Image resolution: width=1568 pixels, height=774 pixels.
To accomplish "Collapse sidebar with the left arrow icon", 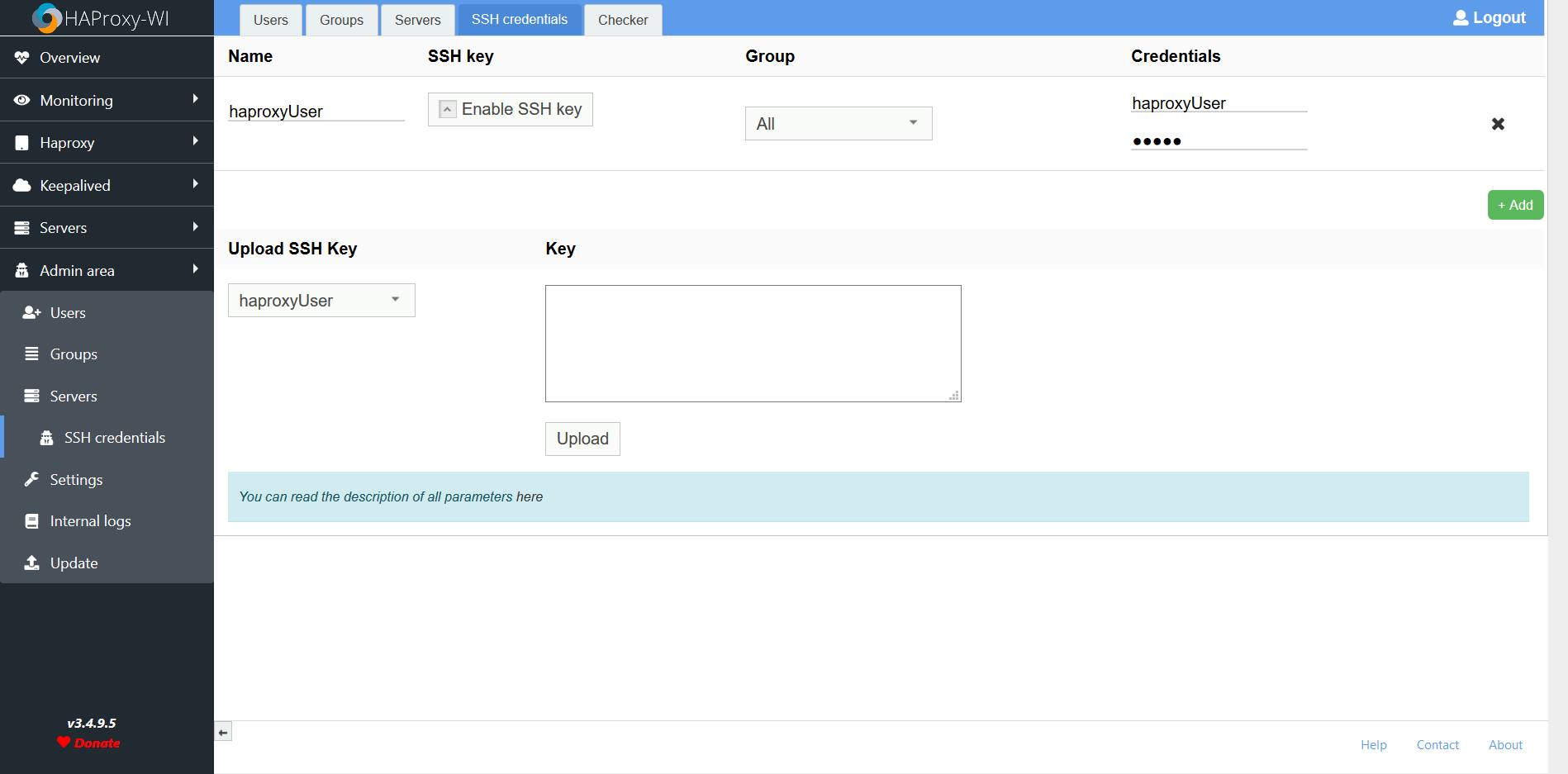I will (x=223, y=732).
